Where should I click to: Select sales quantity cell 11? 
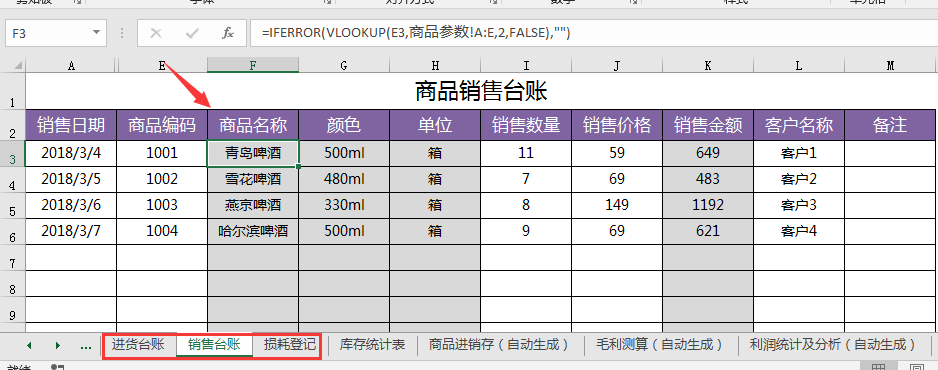(526, 153)
